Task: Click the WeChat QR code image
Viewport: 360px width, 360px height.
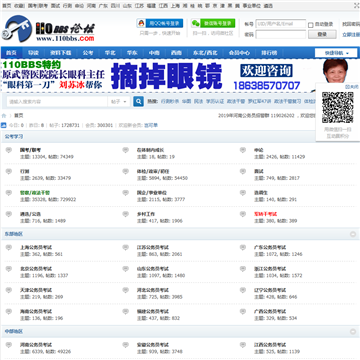Action: pos(338,107)
